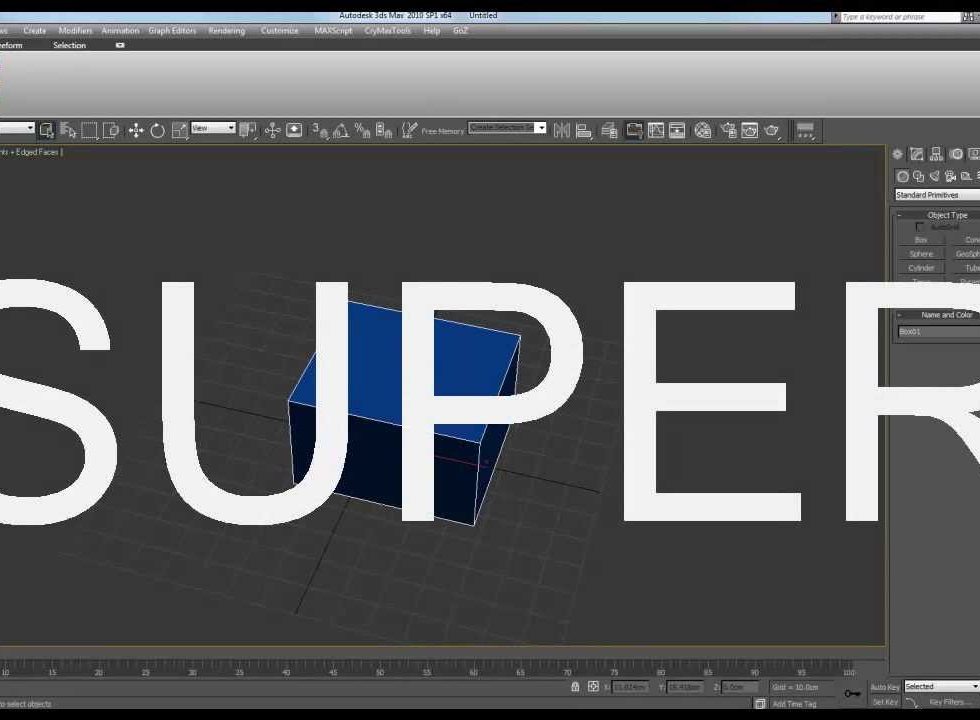
Task: Click the object name field Box01
Action: tap(939, 332)
